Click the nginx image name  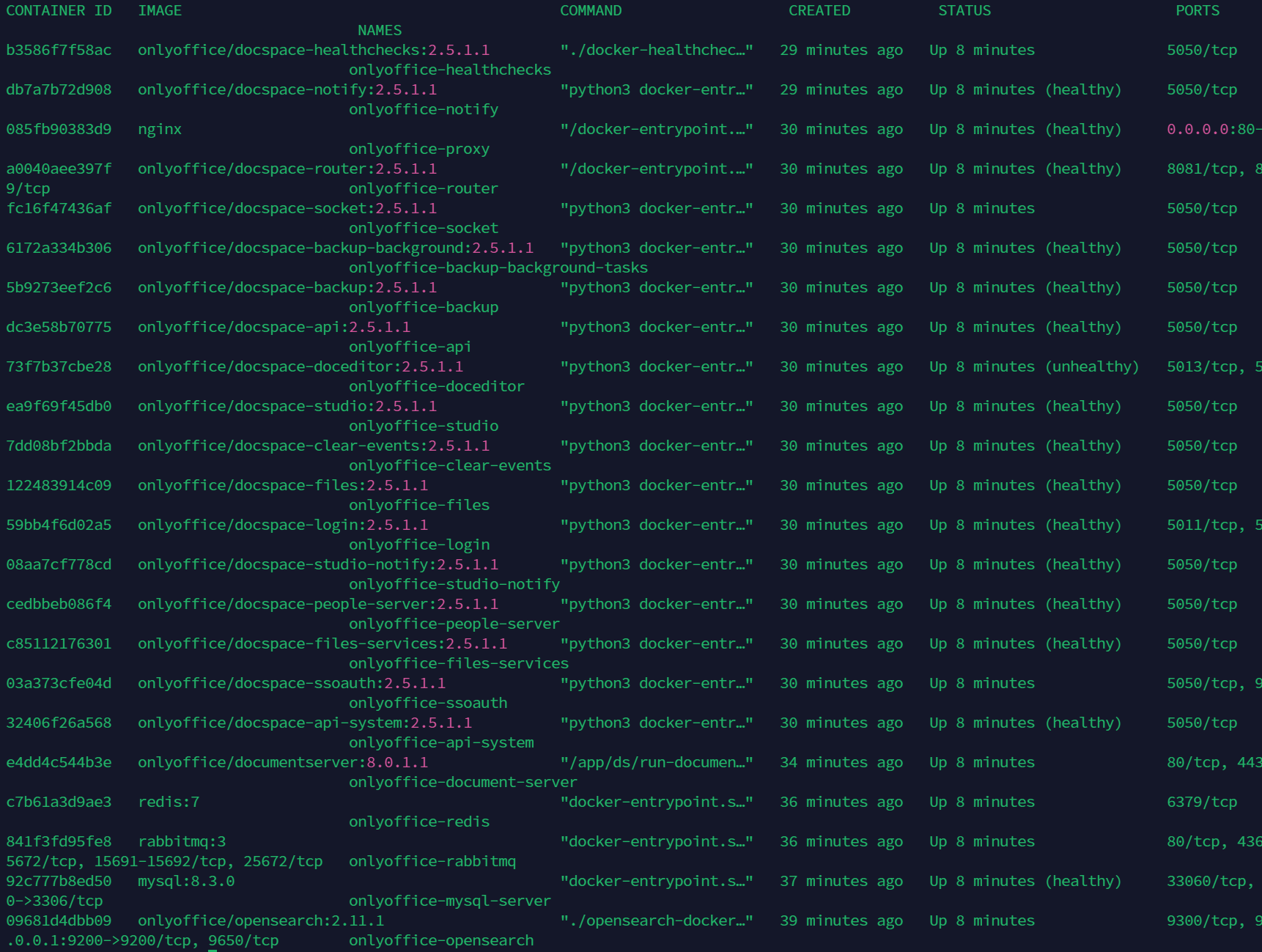[160, 129]
